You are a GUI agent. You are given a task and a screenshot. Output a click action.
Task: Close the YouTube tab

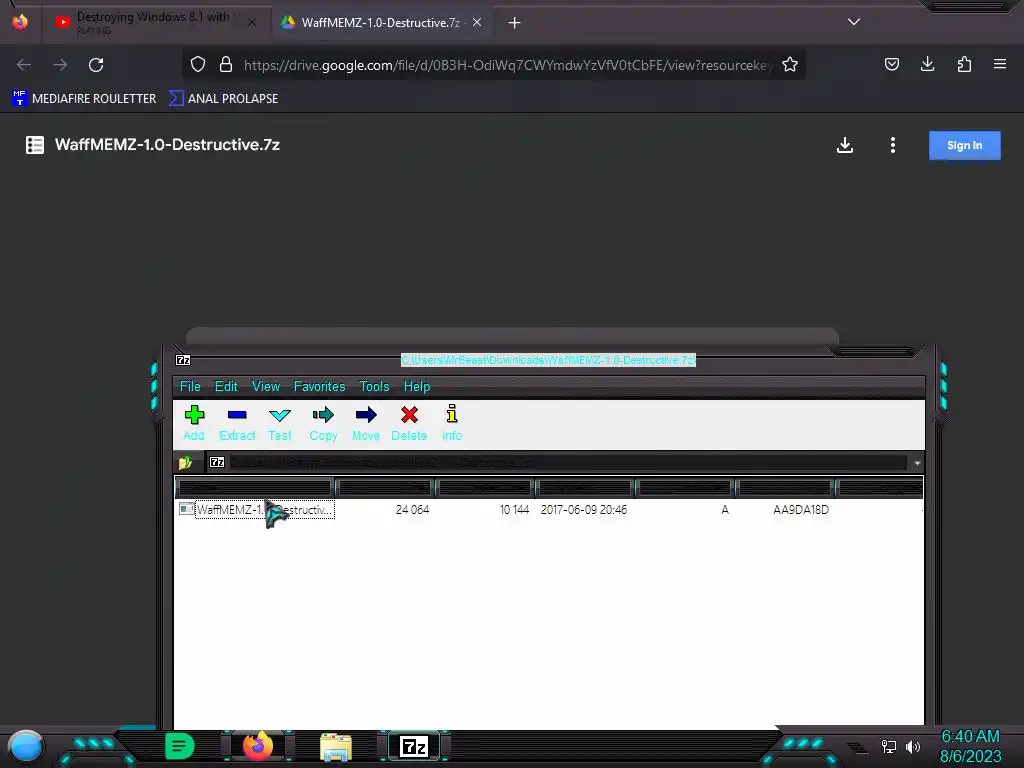(252, 22)
